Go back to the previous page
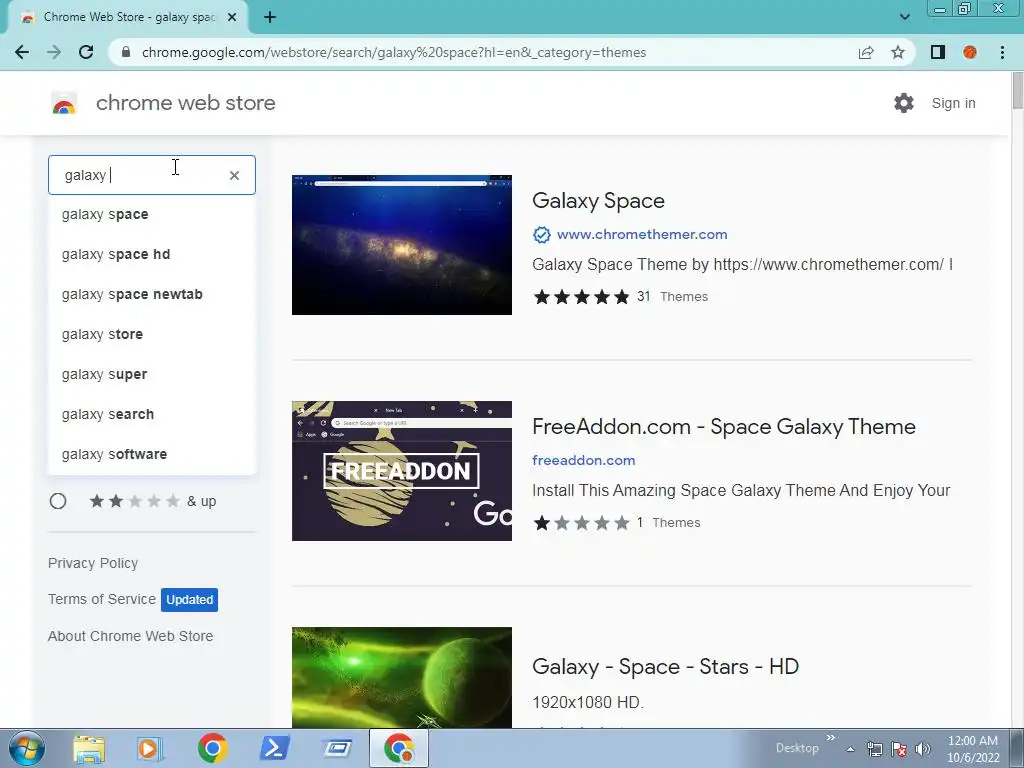Screen dimensions: 1024x768 click(22, 52)
